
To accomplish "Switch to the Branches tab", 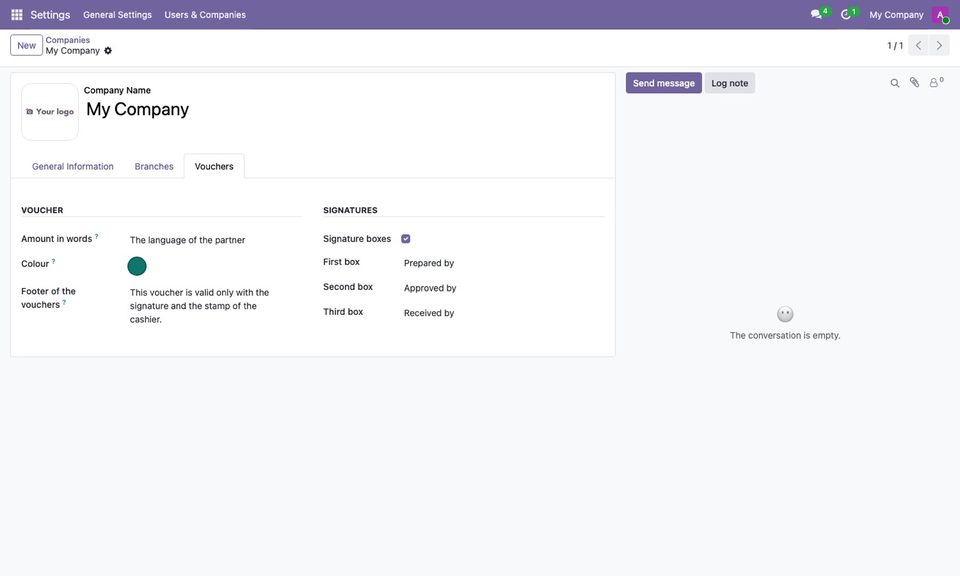I will coord(154,166).
